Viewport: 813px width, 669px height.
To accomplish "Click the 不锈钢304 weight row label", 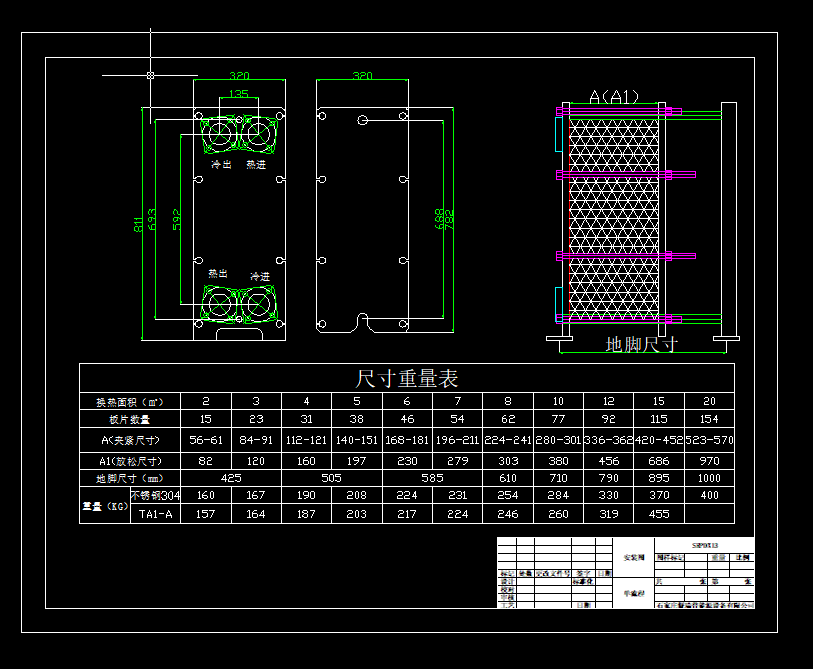I will 156,495.
